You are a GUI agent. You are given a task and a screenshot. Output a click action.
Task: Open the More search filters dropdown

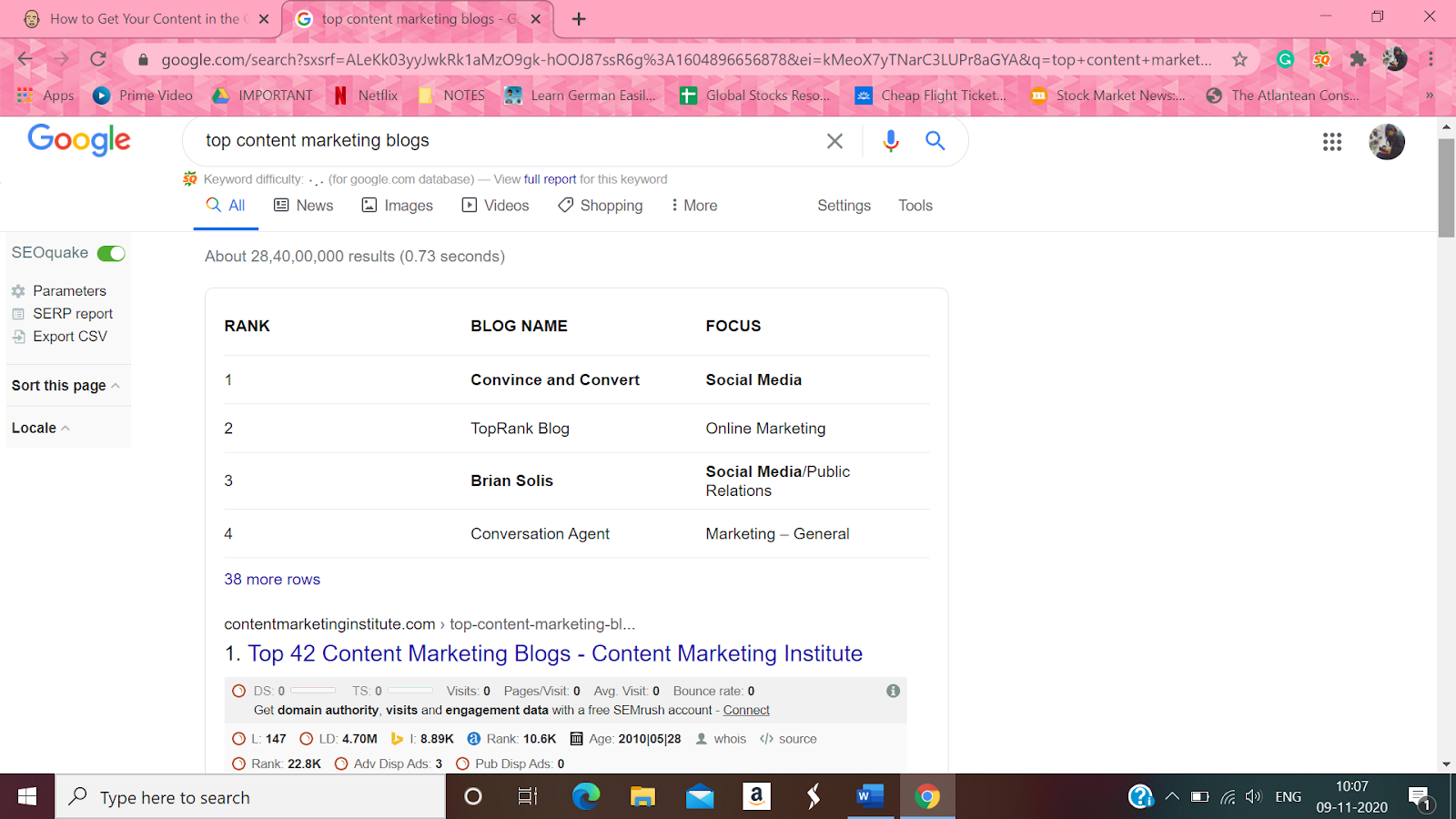693,206
